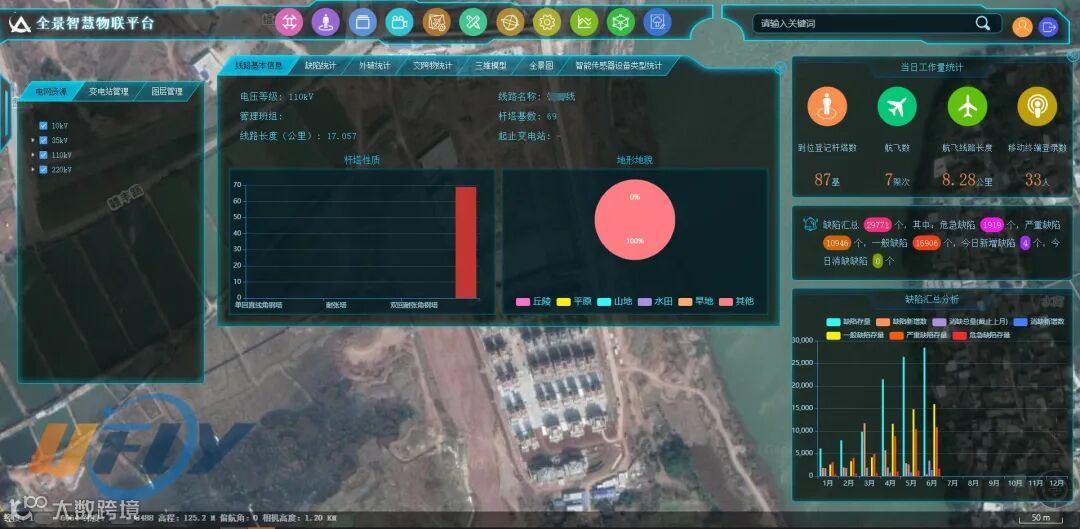Image resolution: width=1080 pixels, height=529 pixels.
Task: Click the purple person-location icon
Action: [326, 22]
